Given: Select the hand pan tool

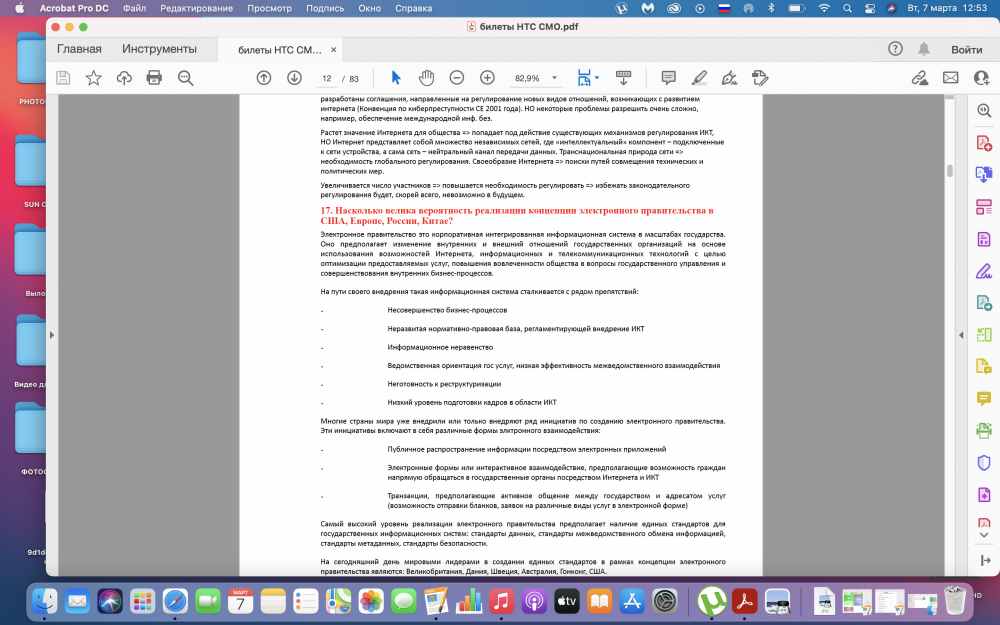Looking at the screenshot, I should [426, 78].
